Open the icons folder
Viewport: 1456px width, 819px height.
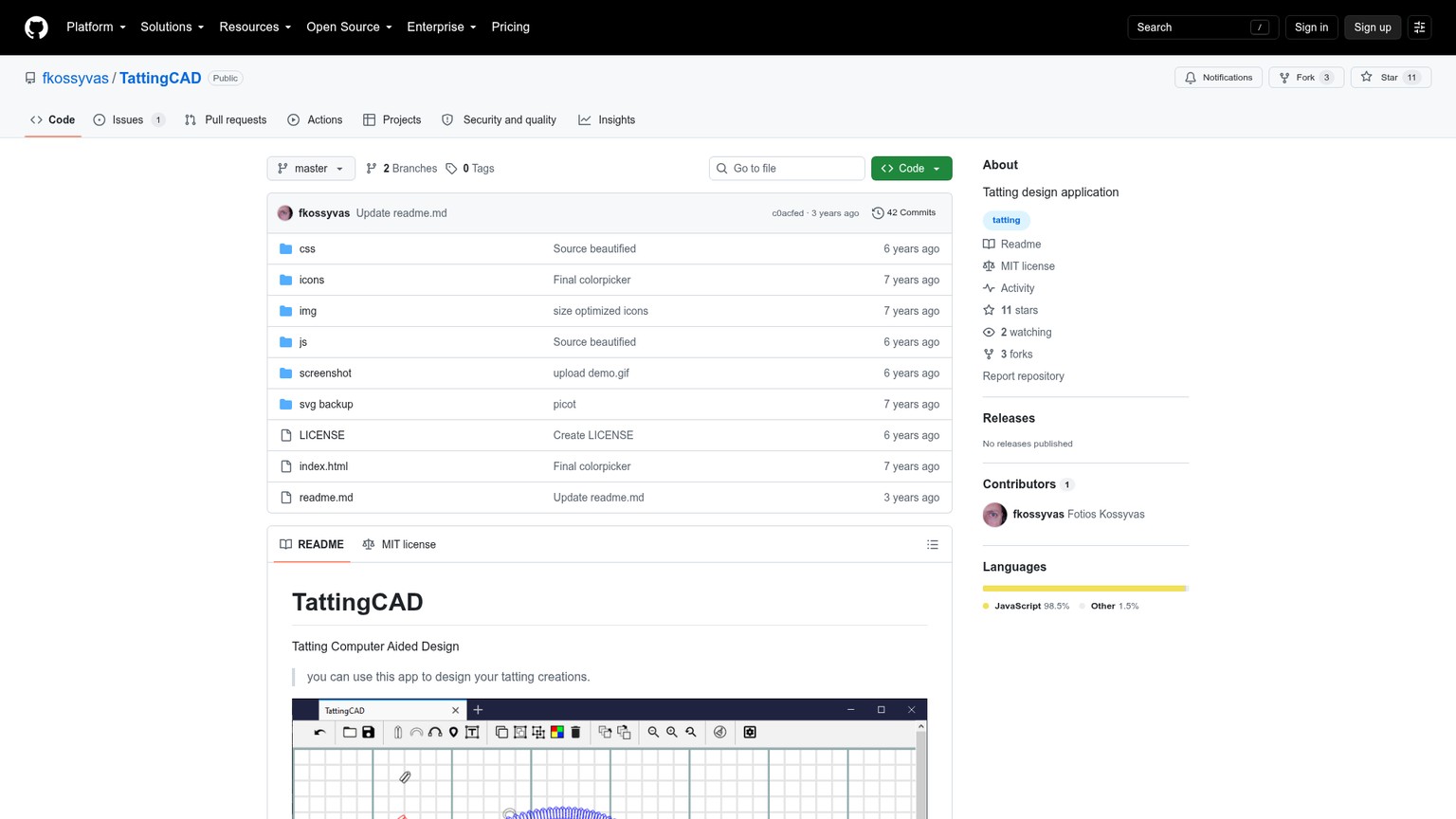point(311,280)
